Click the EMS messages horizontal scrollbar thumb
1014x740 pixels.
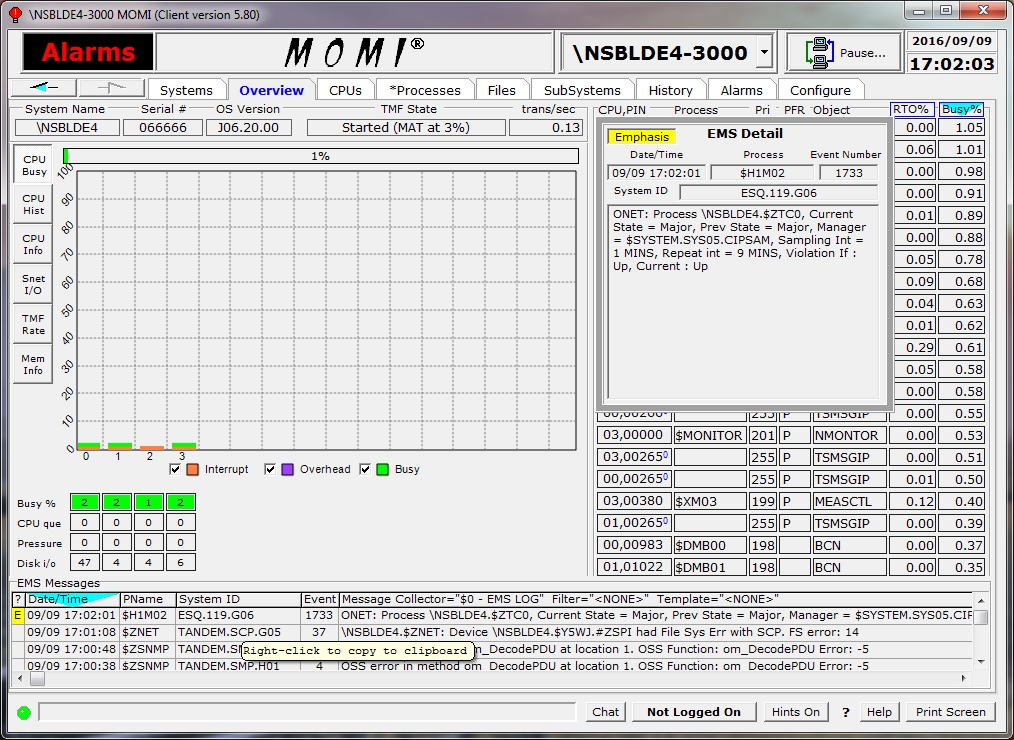[37, 678]
